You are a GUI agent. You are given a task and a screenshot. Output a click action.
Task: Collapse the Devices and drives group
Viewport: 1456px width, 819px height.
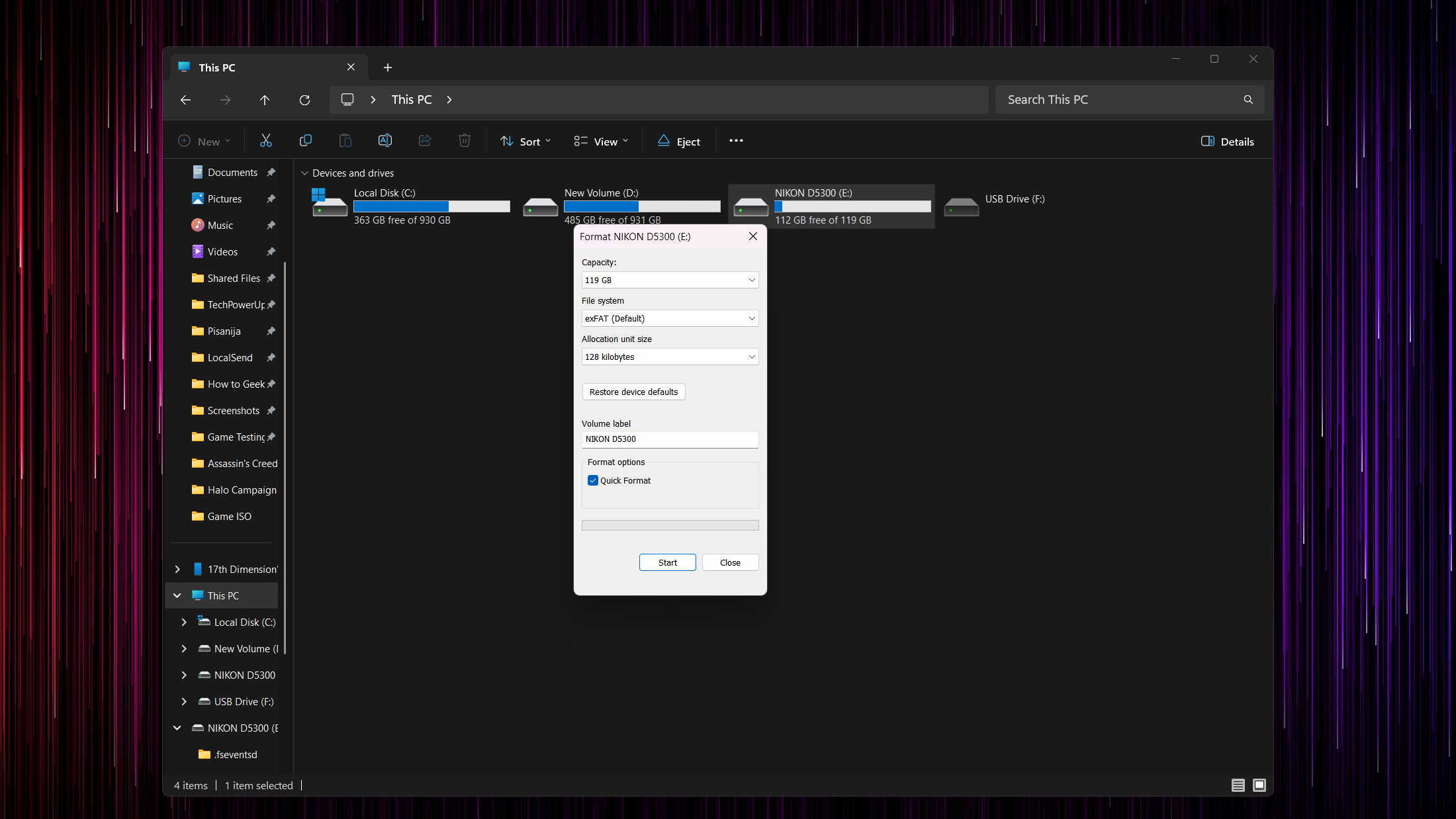coord(304,173)
